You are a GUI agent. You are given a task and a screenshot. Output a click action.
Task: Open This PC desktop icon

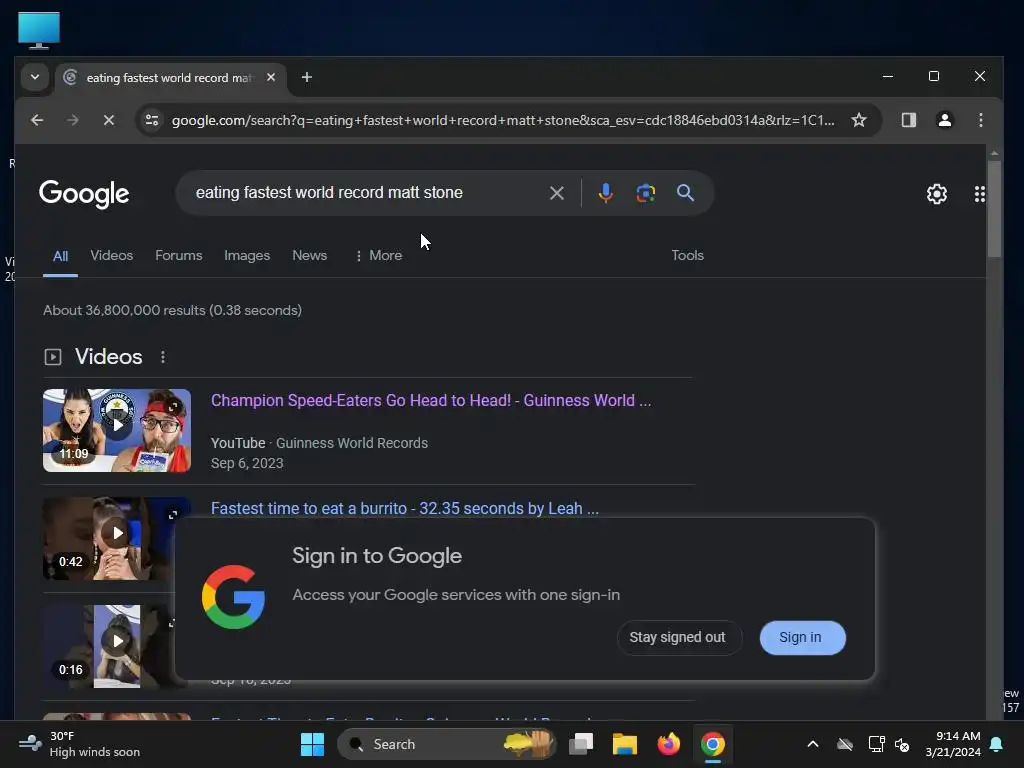point(39,30)
